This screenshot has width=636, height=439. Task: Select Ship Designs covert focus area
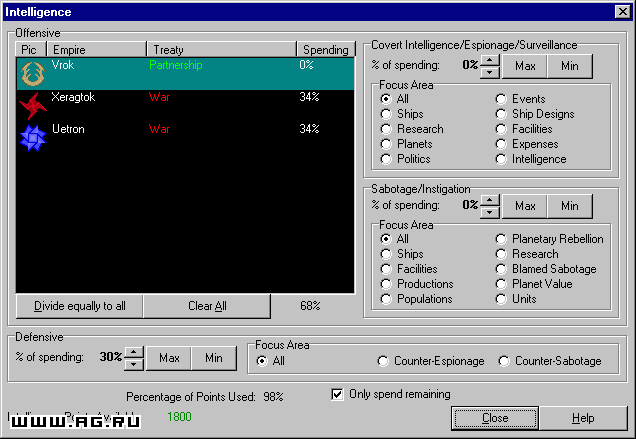[501, 114]
